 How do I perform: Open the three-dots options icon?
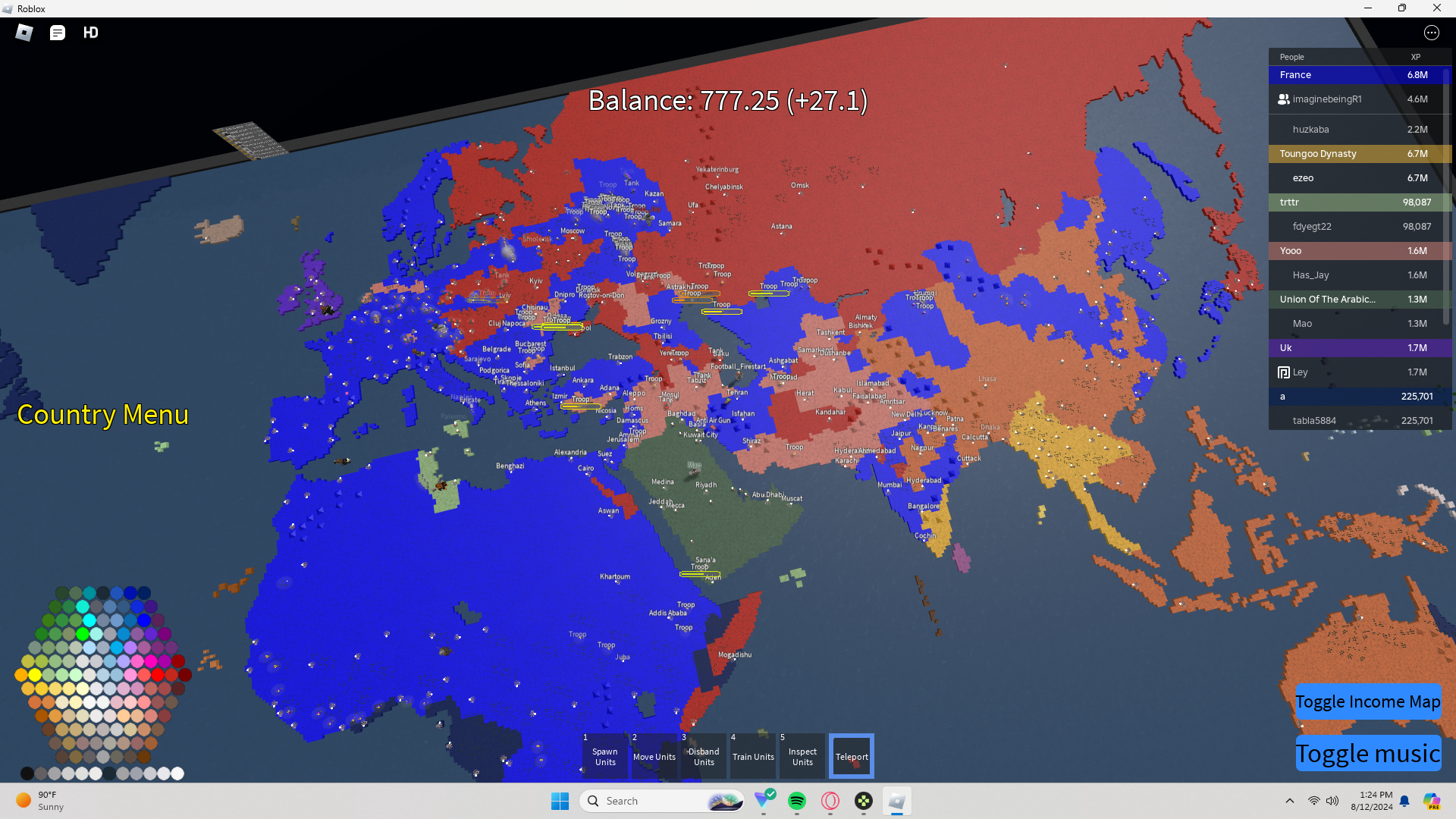click(x=1431, y=33)
